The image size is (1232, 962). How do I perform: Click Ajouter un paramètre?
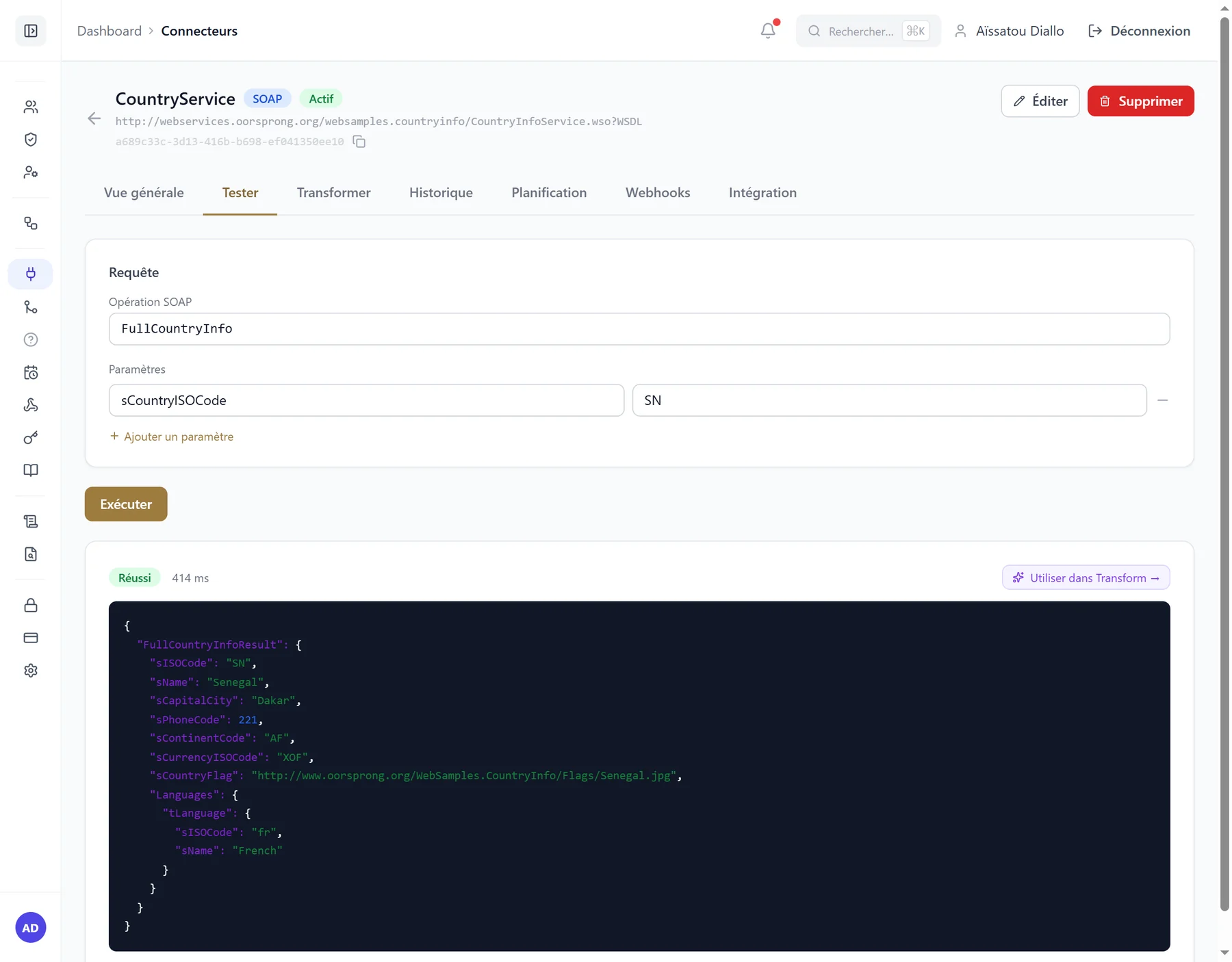[x=172, y=437]
